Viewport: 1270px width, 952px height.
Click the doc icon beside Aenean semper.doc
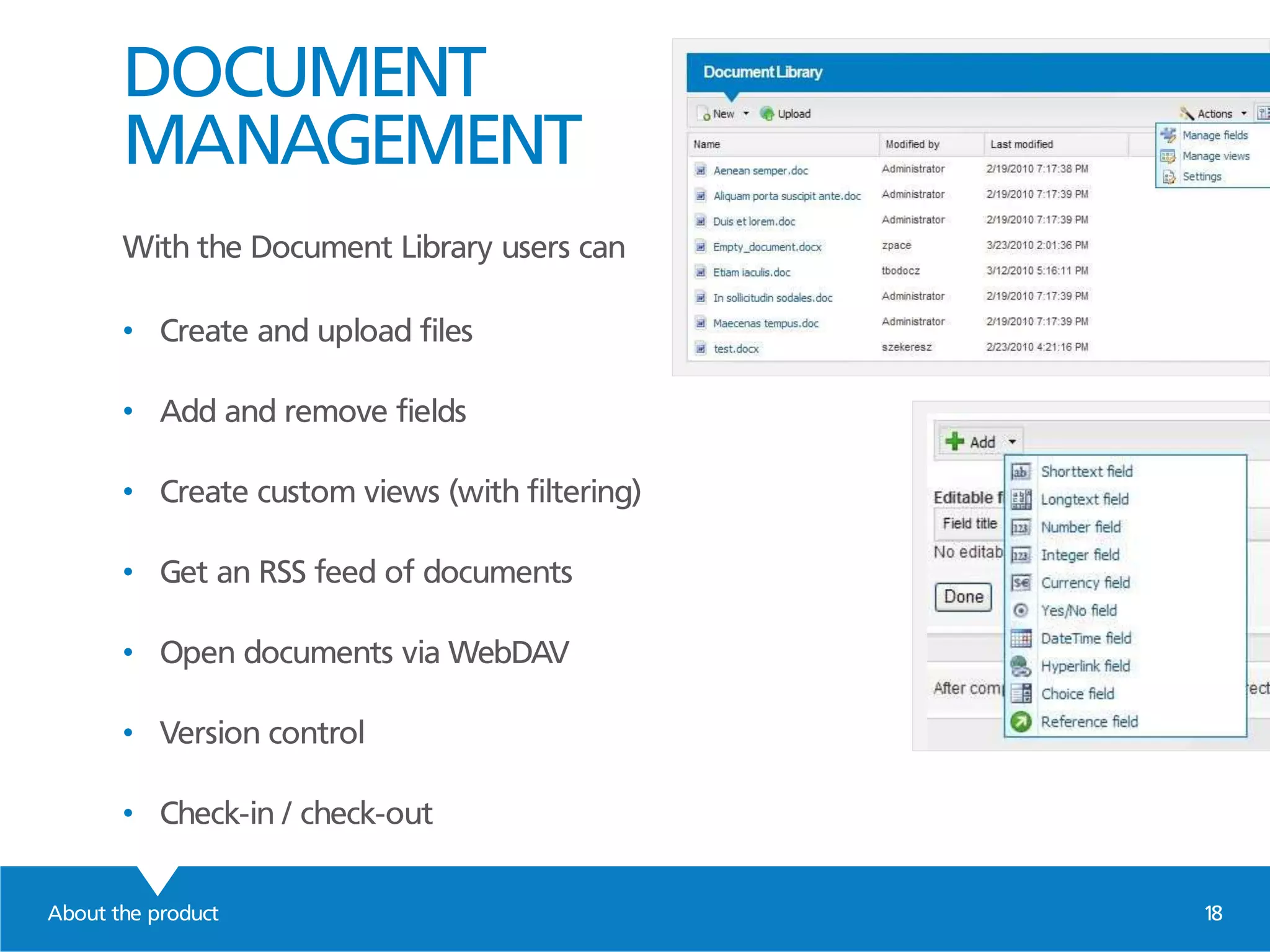coord(701,170)
